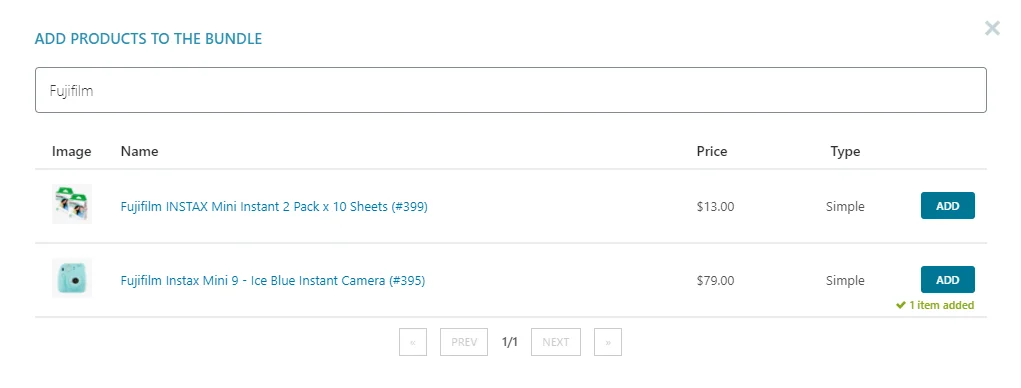Viewport: 1021px width, 388px height.
Task: Click the 1/1 page indicator
Action: (510, 342)
